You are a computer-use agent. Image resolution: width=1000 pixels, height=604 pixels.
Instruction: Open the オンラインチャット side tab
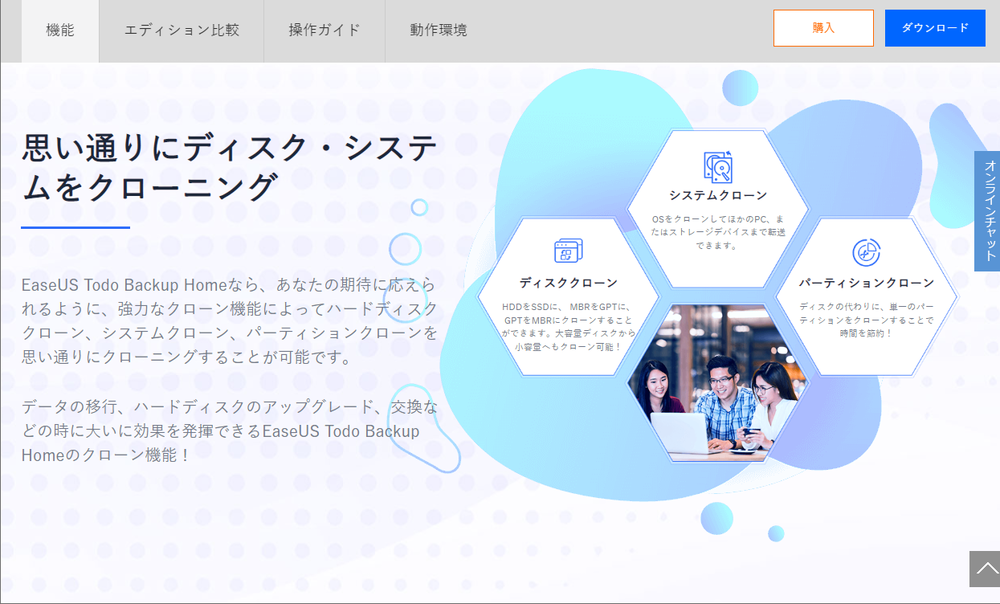tap(987, 211)
